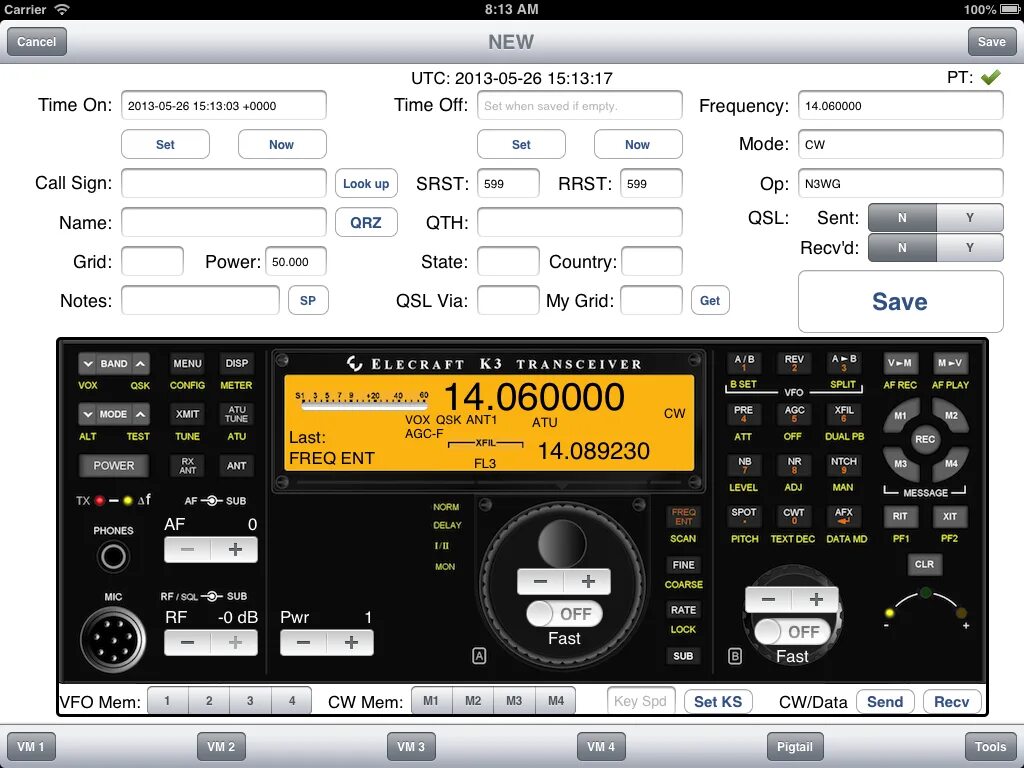Tap the AFX data mode key
Viewport: 1024px width, 768px height.
pos(844,516)
